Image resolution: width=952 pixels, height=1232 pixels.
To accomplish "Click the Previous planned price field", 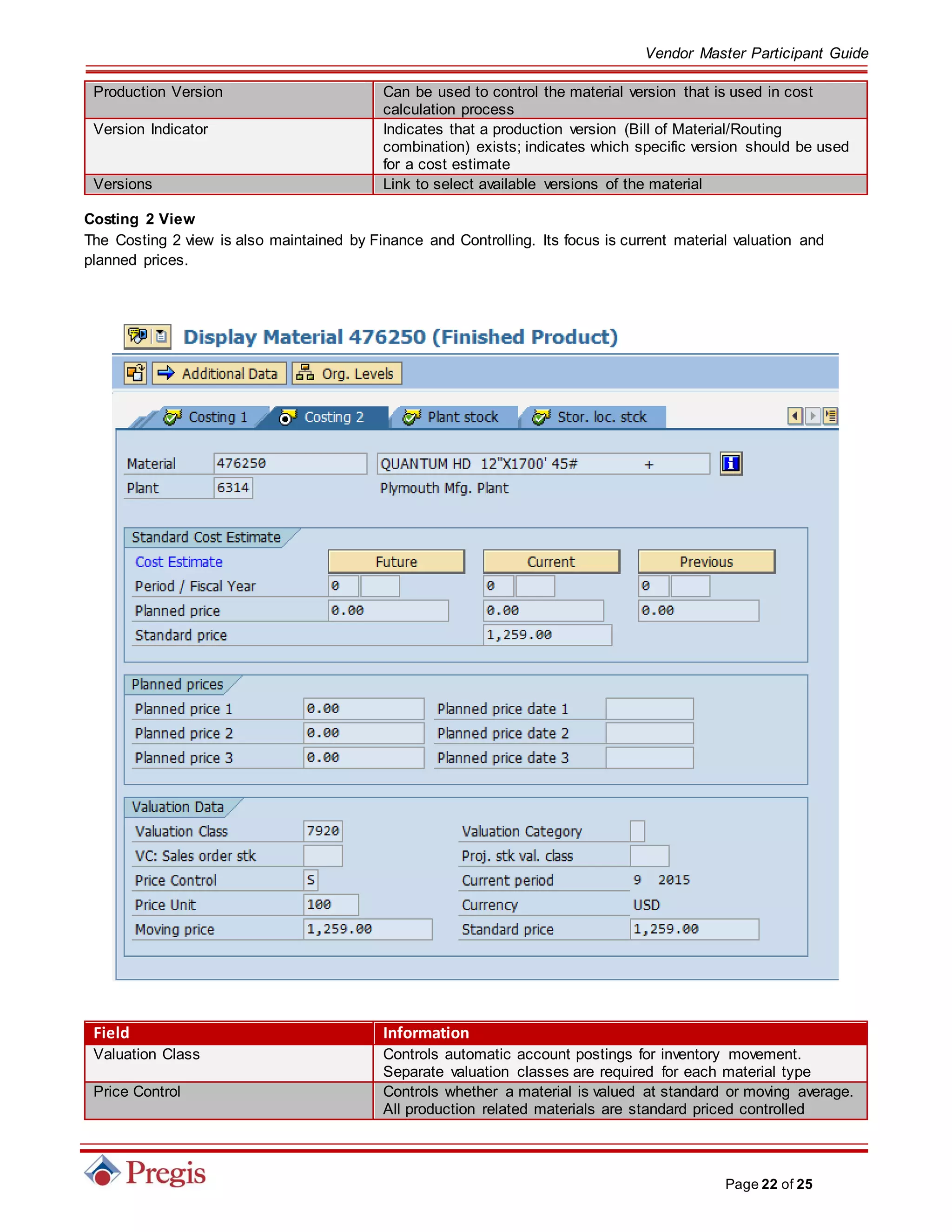I will tap(699, 610).
